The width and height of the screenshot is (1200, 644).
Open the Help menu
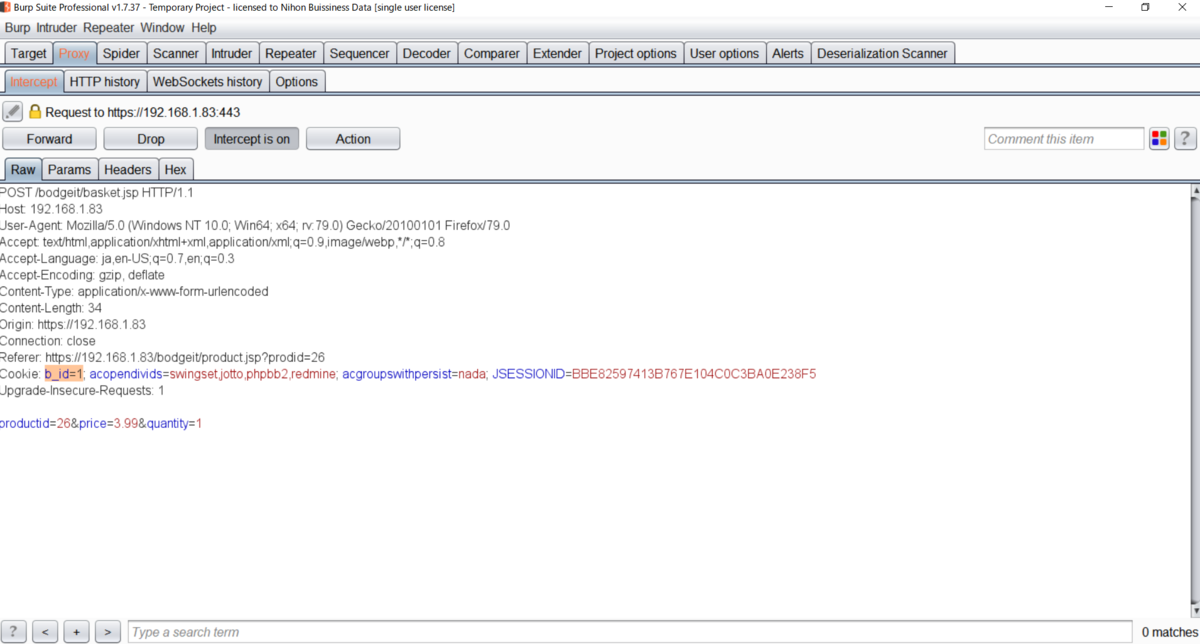[204, 28]
